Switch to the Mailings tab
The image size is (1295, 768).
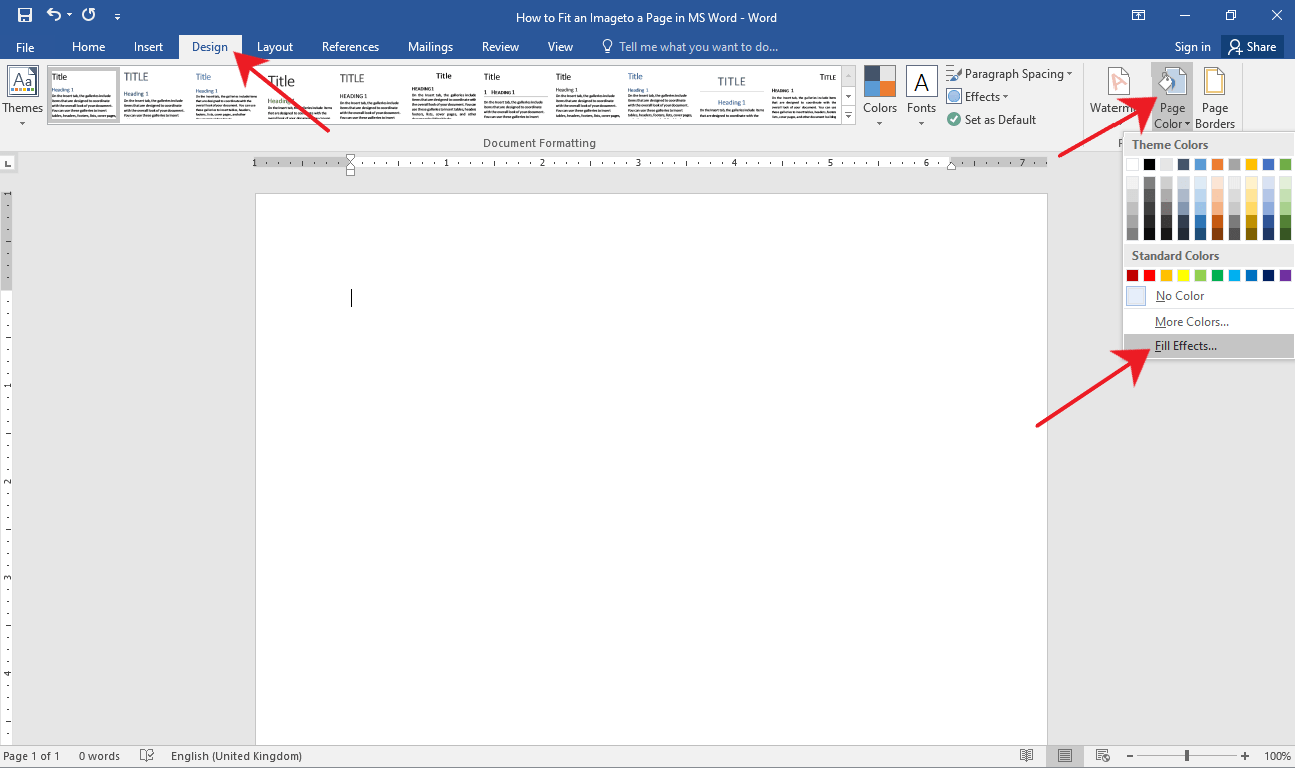(430, 46)
